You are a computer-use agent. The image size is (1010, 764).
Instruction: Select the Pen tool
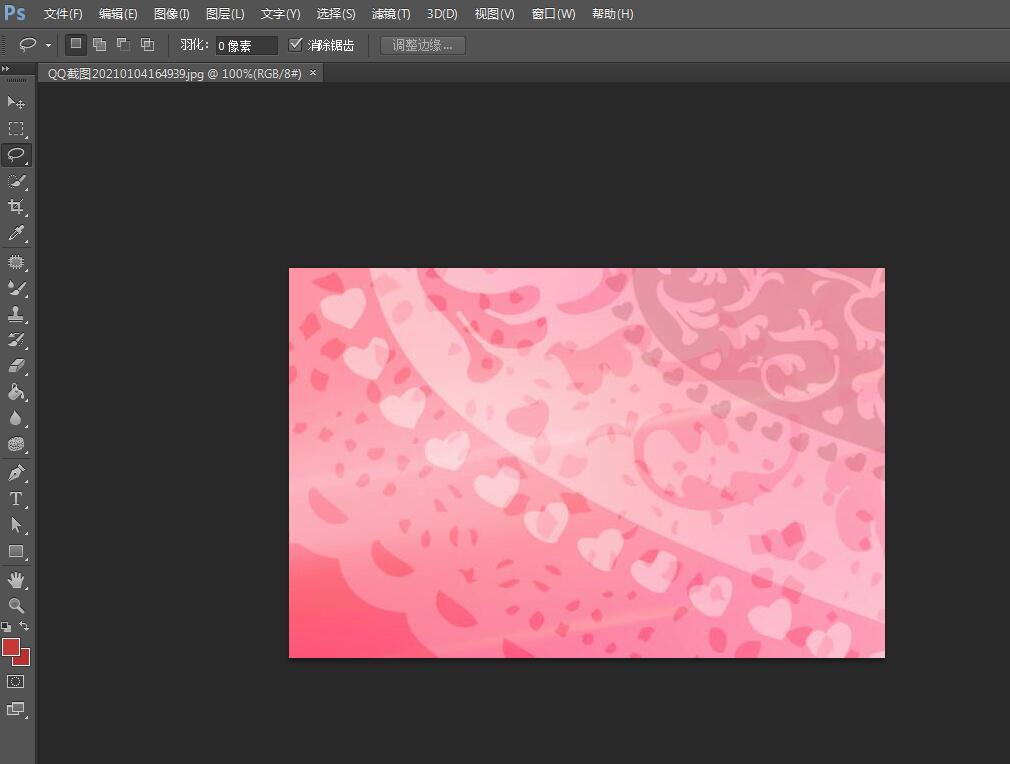[16, 472]
